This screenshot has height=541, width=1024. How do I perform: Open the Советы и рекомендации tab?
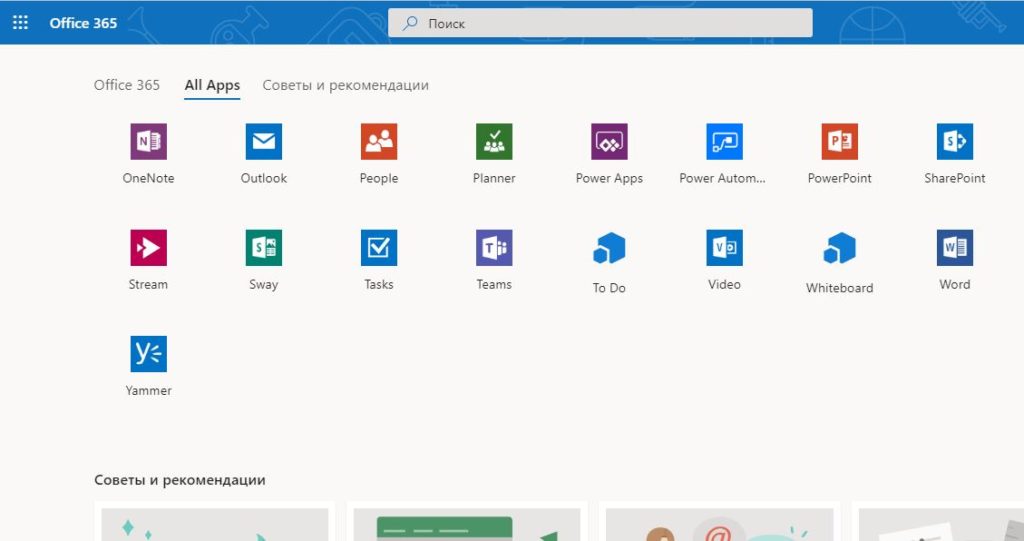(345, 85)
